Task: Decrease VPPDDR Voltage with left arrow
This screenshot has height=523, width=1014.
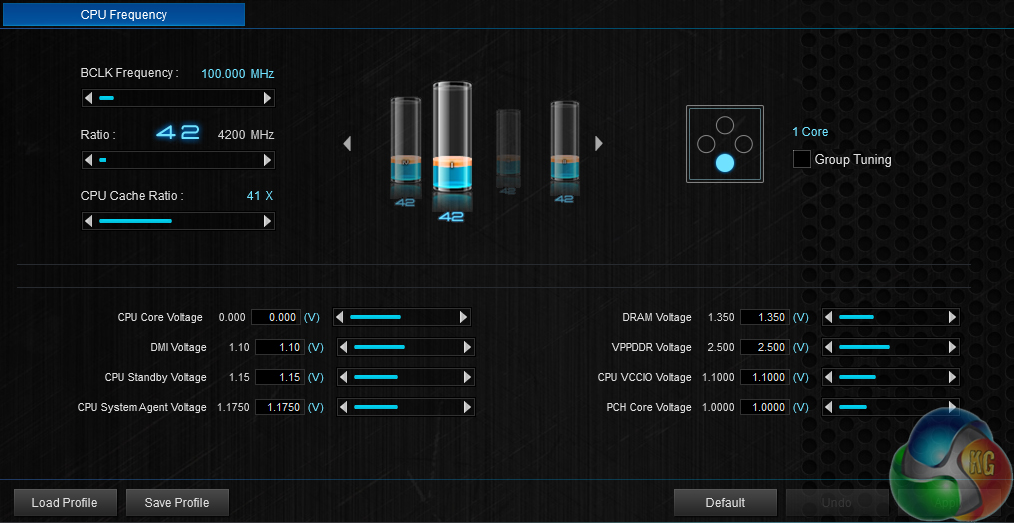Action: tap(828, 347)
